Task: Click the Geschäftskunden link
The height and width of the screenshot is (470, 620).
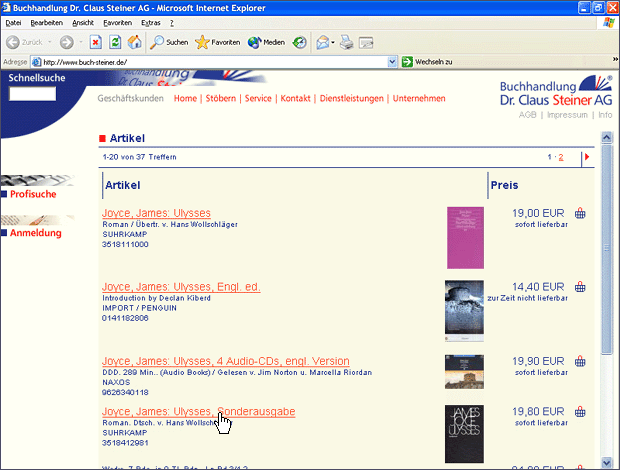Action: pos(130,98)
